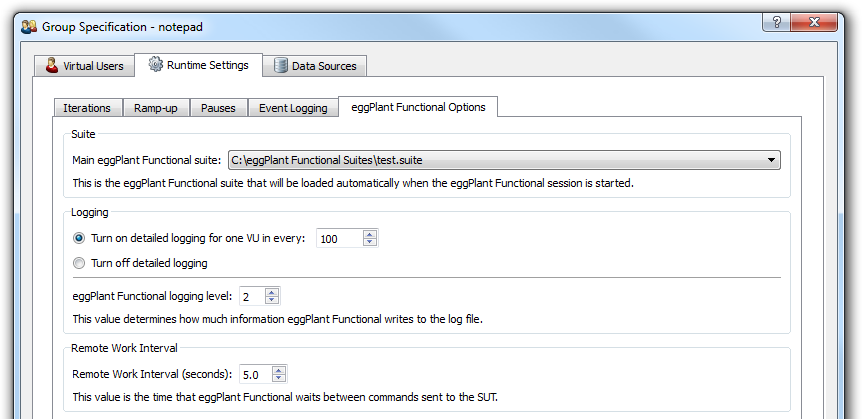This screenshot has width=863, height=419.
Task: Decrease the eggPlant Functional logging level
Action: (x=272, y=300)
